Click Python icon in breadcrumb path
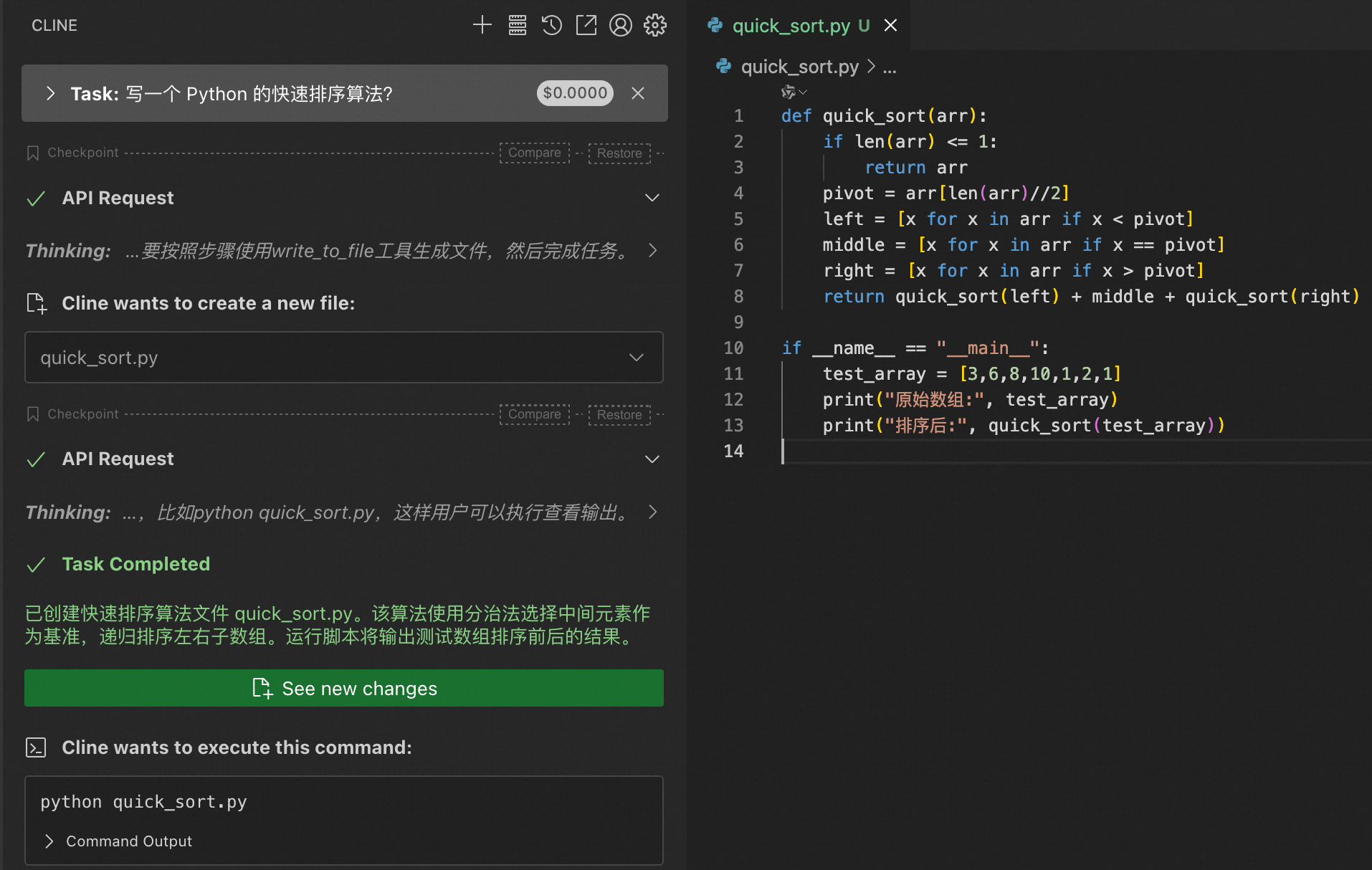The image size is (1372, 870). tap(723, 67)
